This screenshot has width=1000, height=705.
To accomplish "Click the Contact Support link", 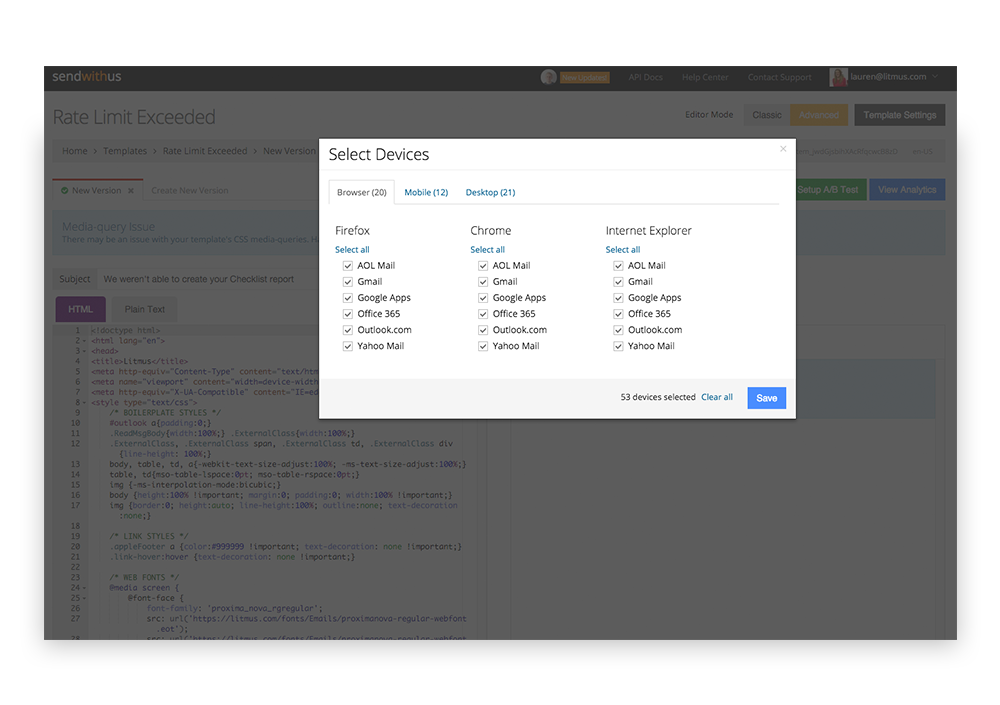I will (779, 77).
